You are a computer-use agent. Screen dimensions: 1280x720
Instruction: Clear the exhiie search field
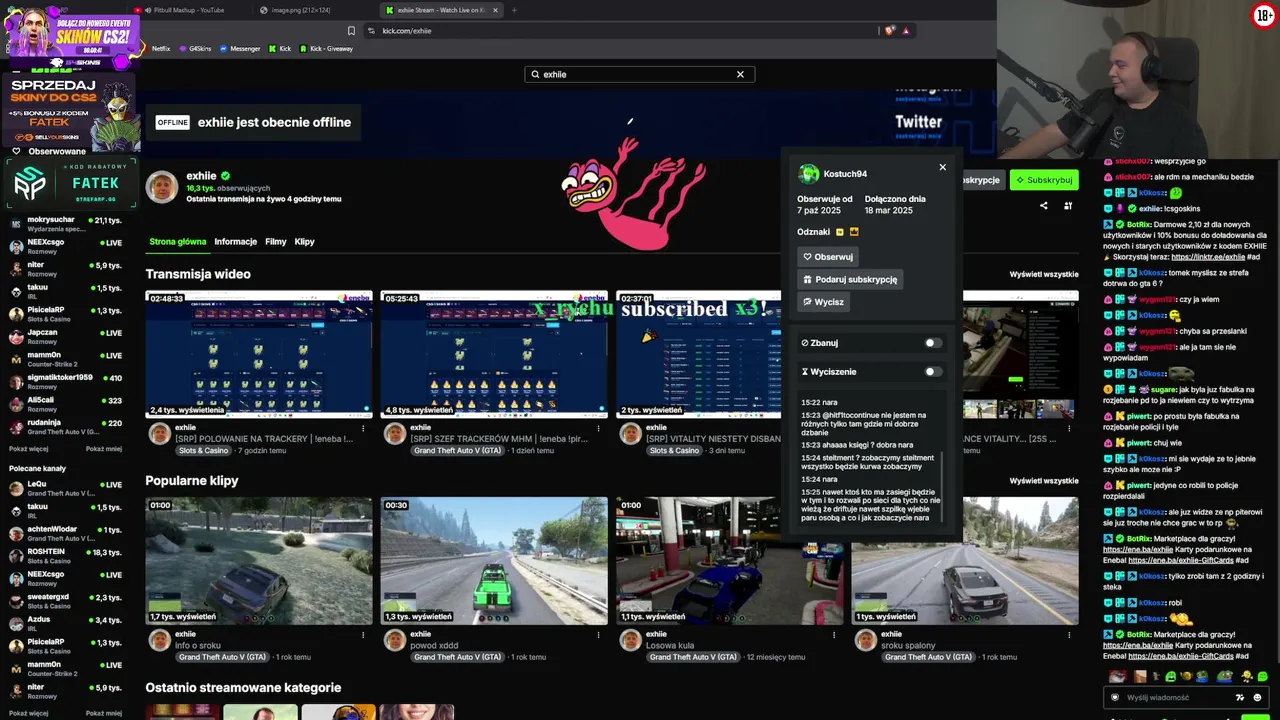[x=740, y=74]
